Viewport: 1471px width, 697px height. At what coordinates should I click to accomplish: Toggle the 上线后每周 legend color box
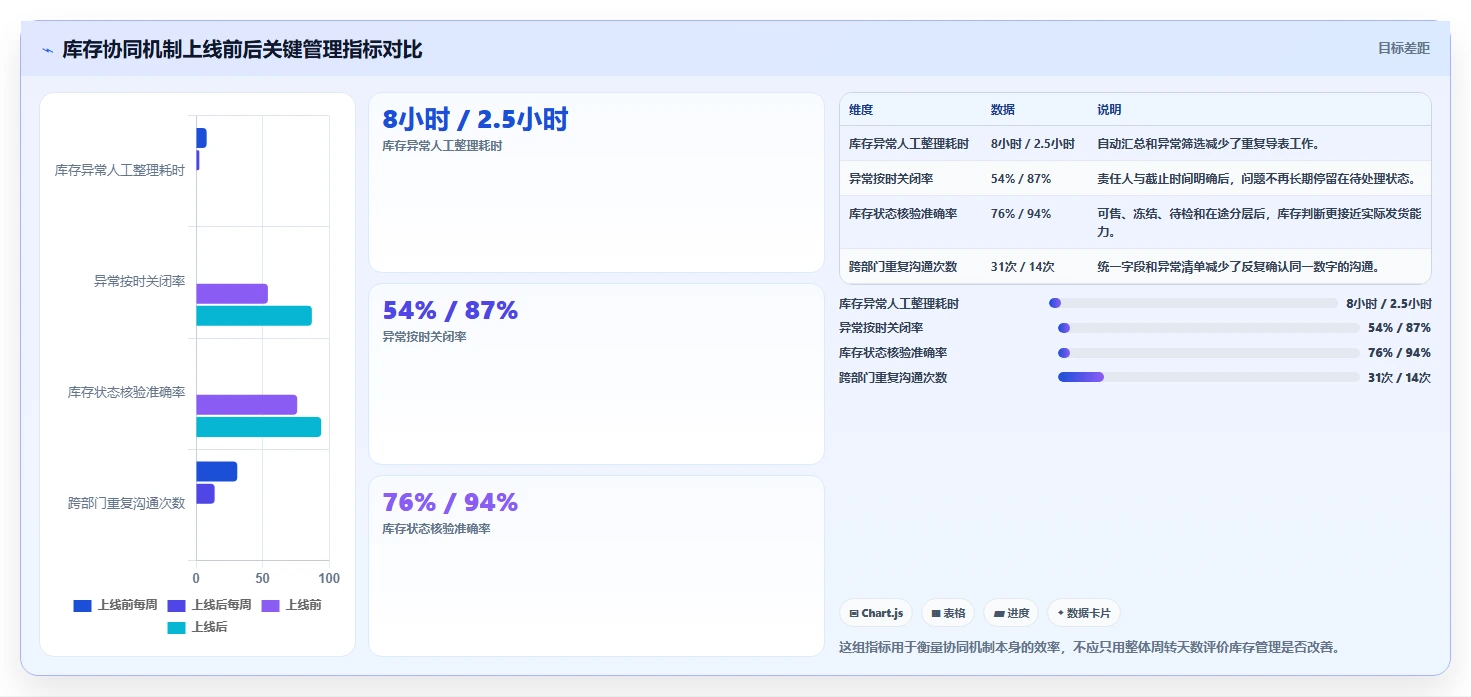[x=176, y=605]
